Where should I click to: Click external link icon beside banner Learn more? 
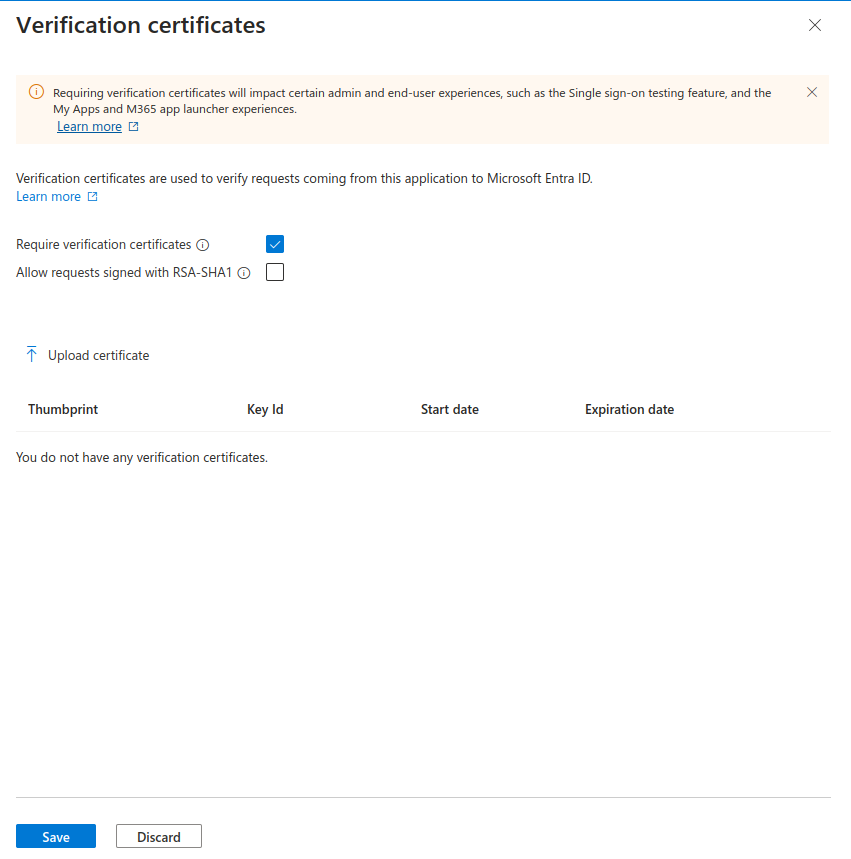point(133,127)
